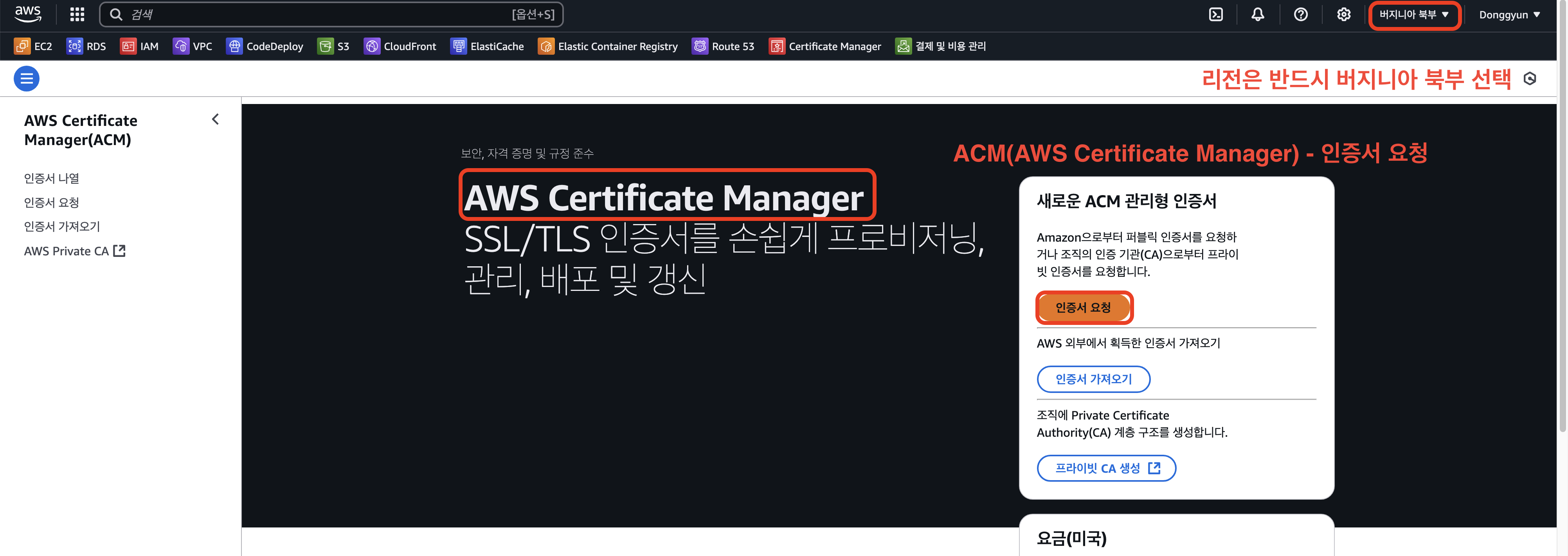Collapse the ACM side navigation chevron

coord(215,119)
